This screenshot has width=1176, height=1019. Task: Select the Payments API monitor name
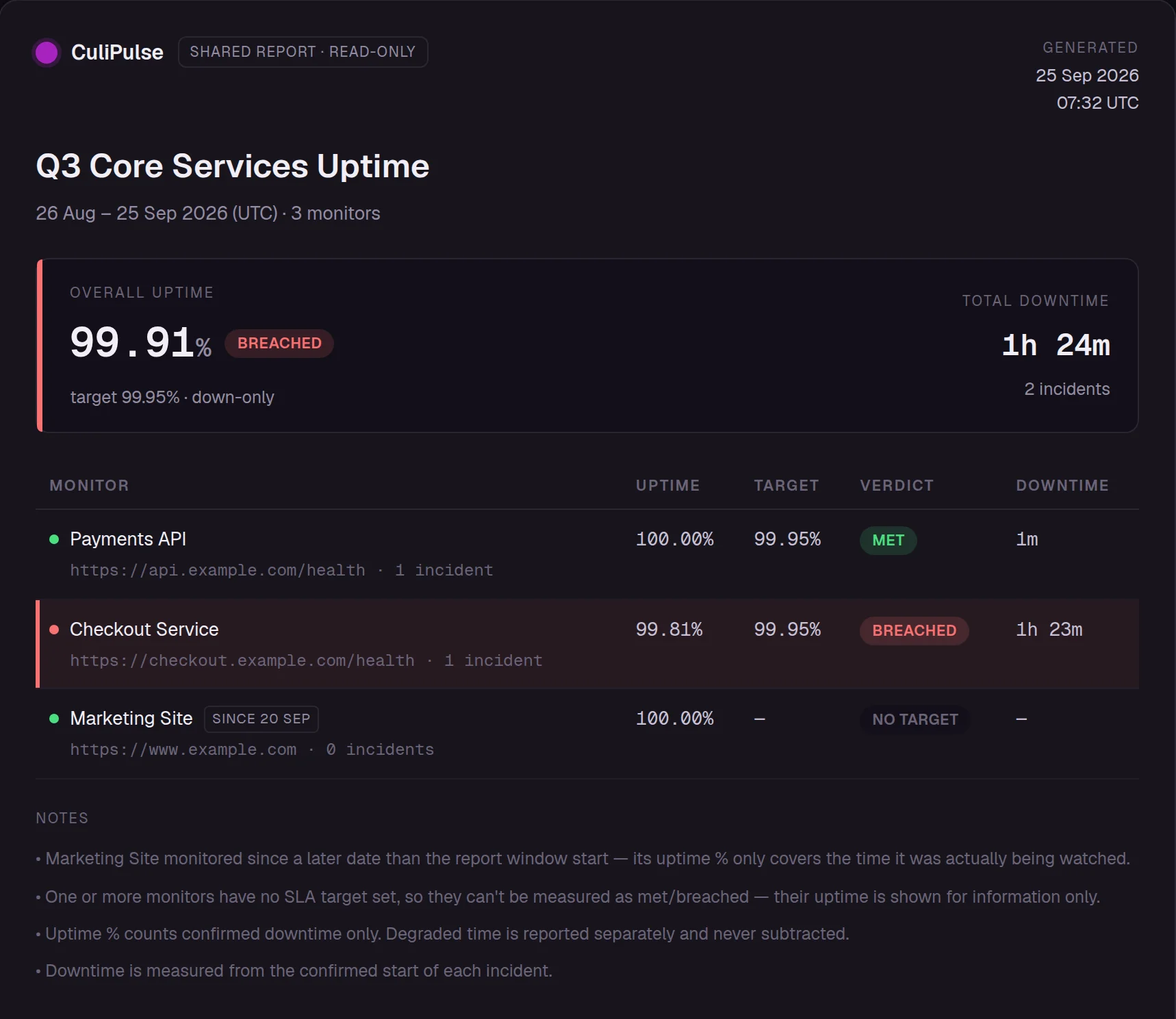(x=128, y=539)
